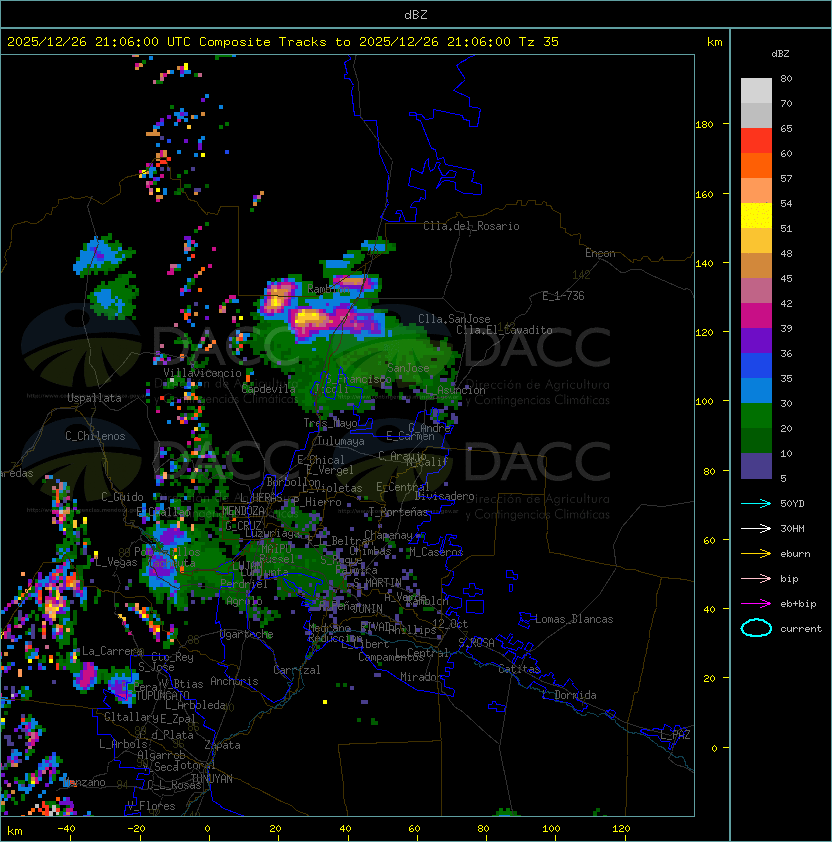Click the 65 value on the dBZ scale
832x842 pixels.
pos(786,128)
